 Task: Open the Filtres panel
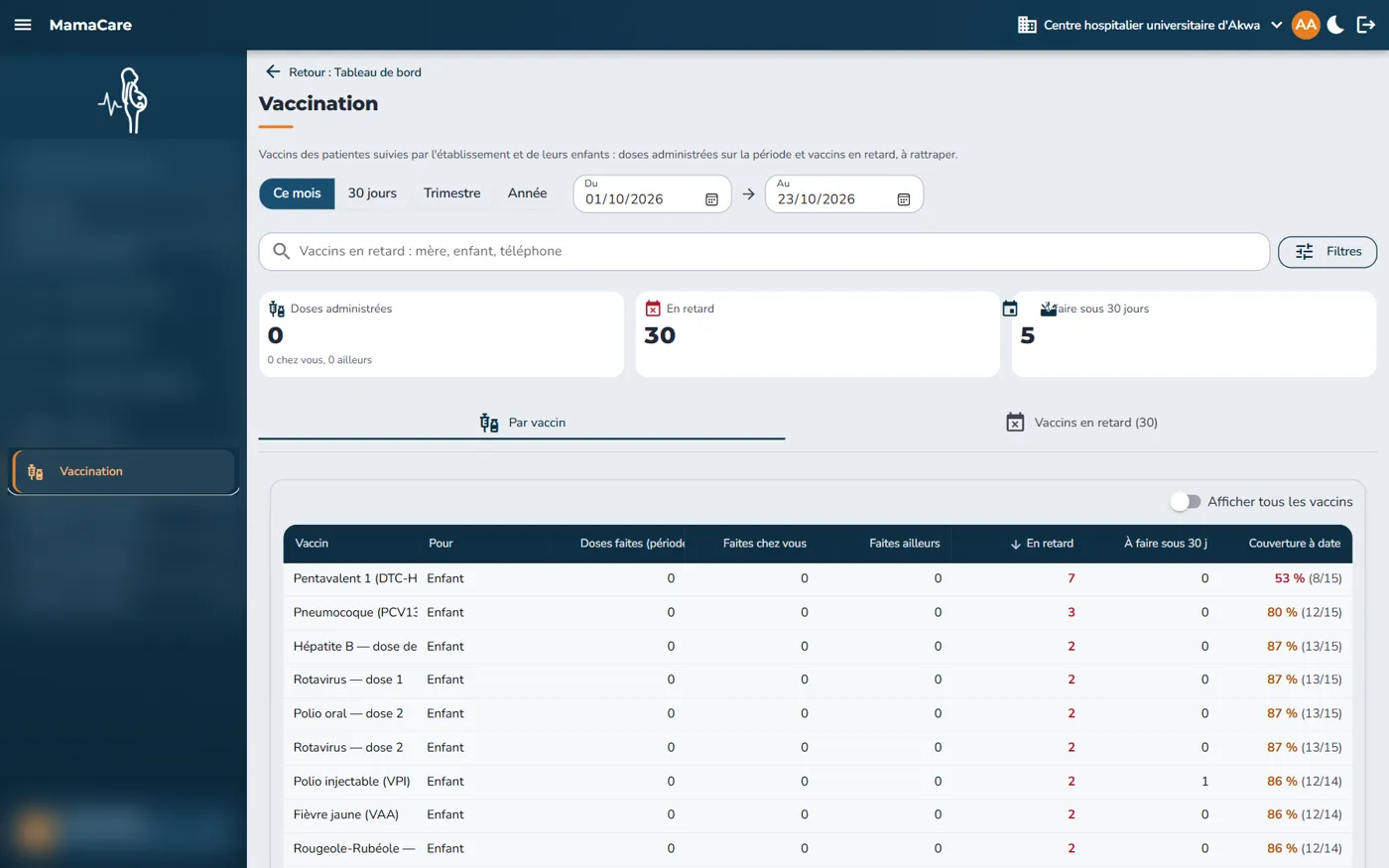[x=1326, y=252]
